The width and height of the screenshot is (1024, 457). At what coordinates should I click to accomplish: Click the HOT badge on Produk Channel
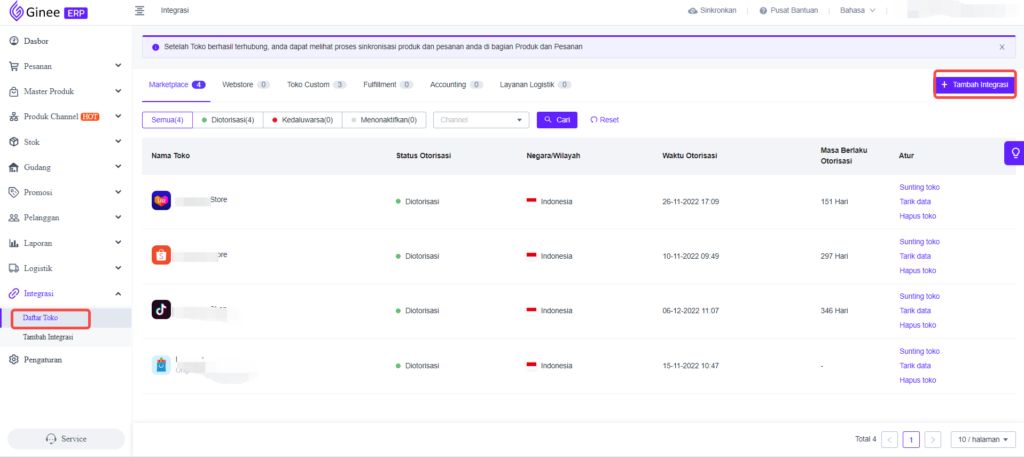[x=90, y=117]
